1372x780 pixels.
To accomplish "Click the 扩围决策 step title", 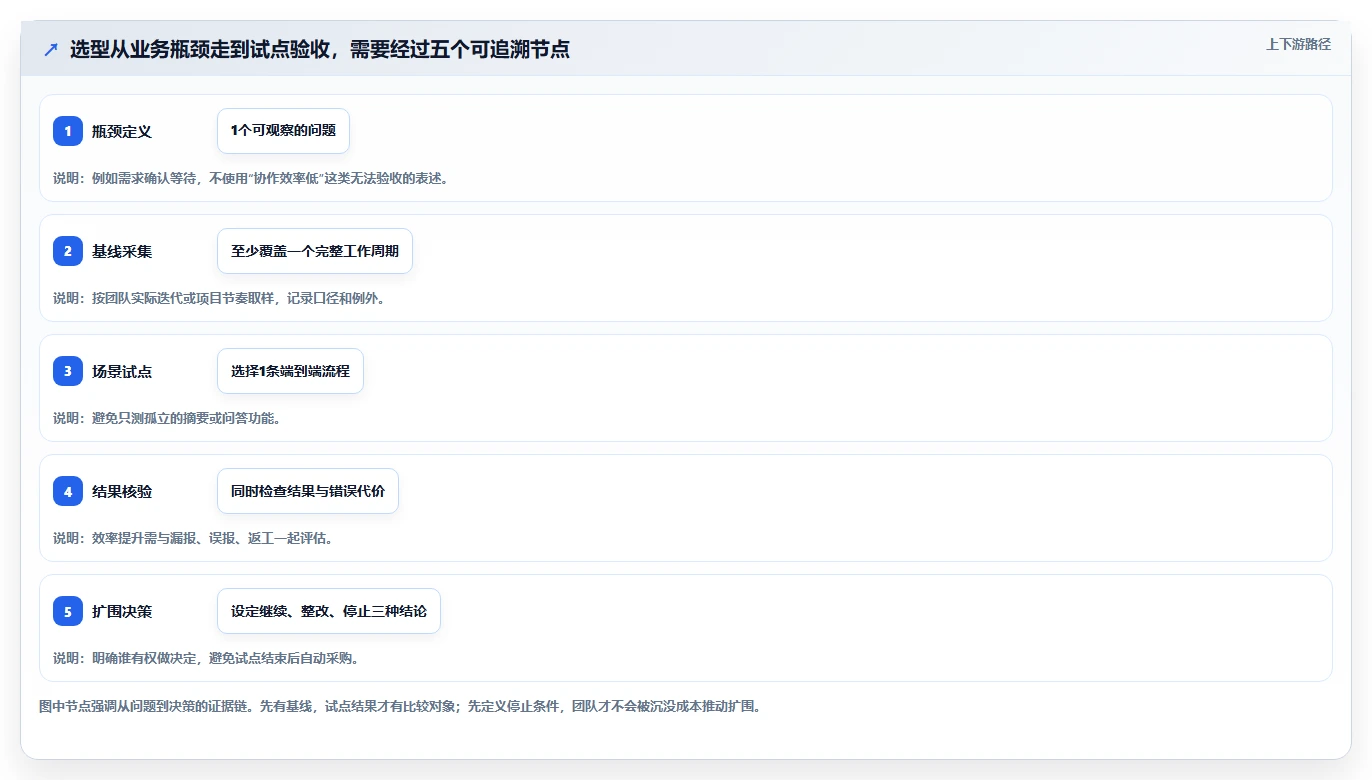I will pyautogui.click(x=122, y=611).
